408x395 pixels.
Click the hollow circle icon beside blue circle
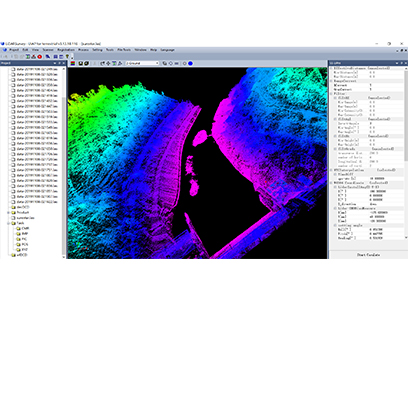click(184, 63)
